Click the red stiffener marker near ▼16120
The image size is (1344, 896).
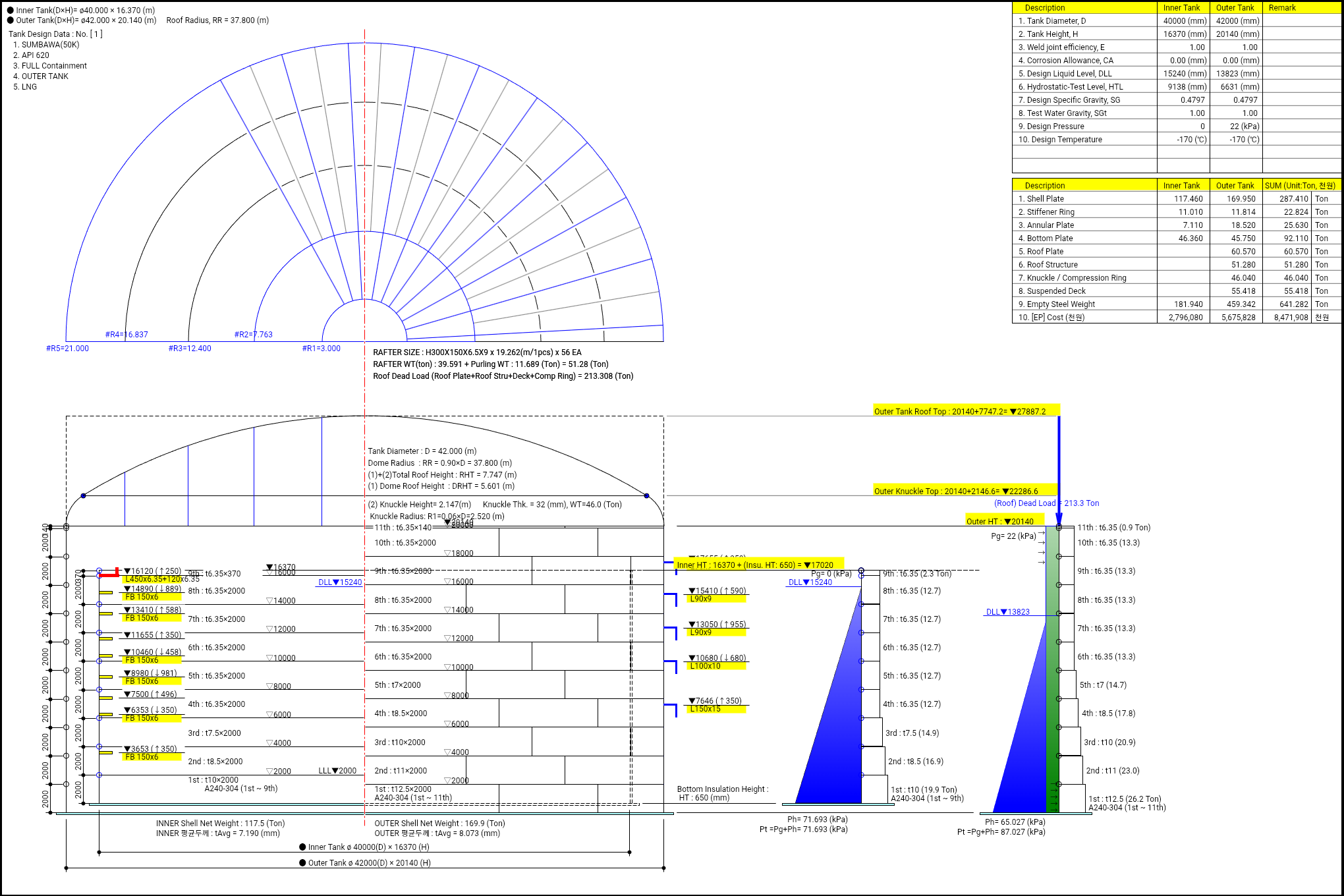pyautogui.click(x=109, y=574)
